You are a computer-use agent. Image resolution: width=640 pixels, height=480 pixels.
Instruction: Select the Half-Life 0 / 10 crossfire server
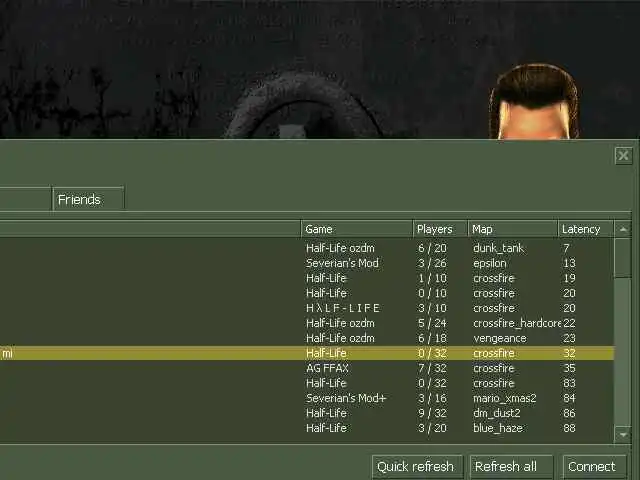[x=307, y=293]
